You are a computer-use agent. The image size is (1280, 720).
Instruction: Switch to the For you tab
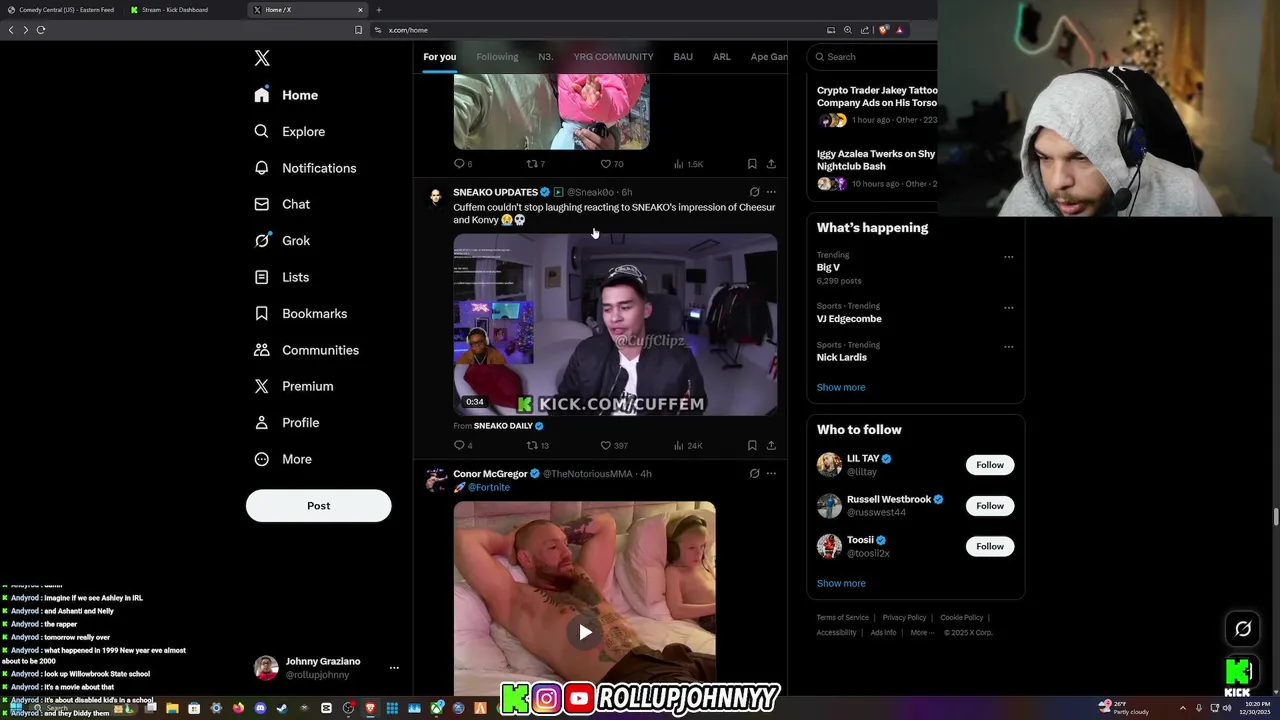point(439,57)
